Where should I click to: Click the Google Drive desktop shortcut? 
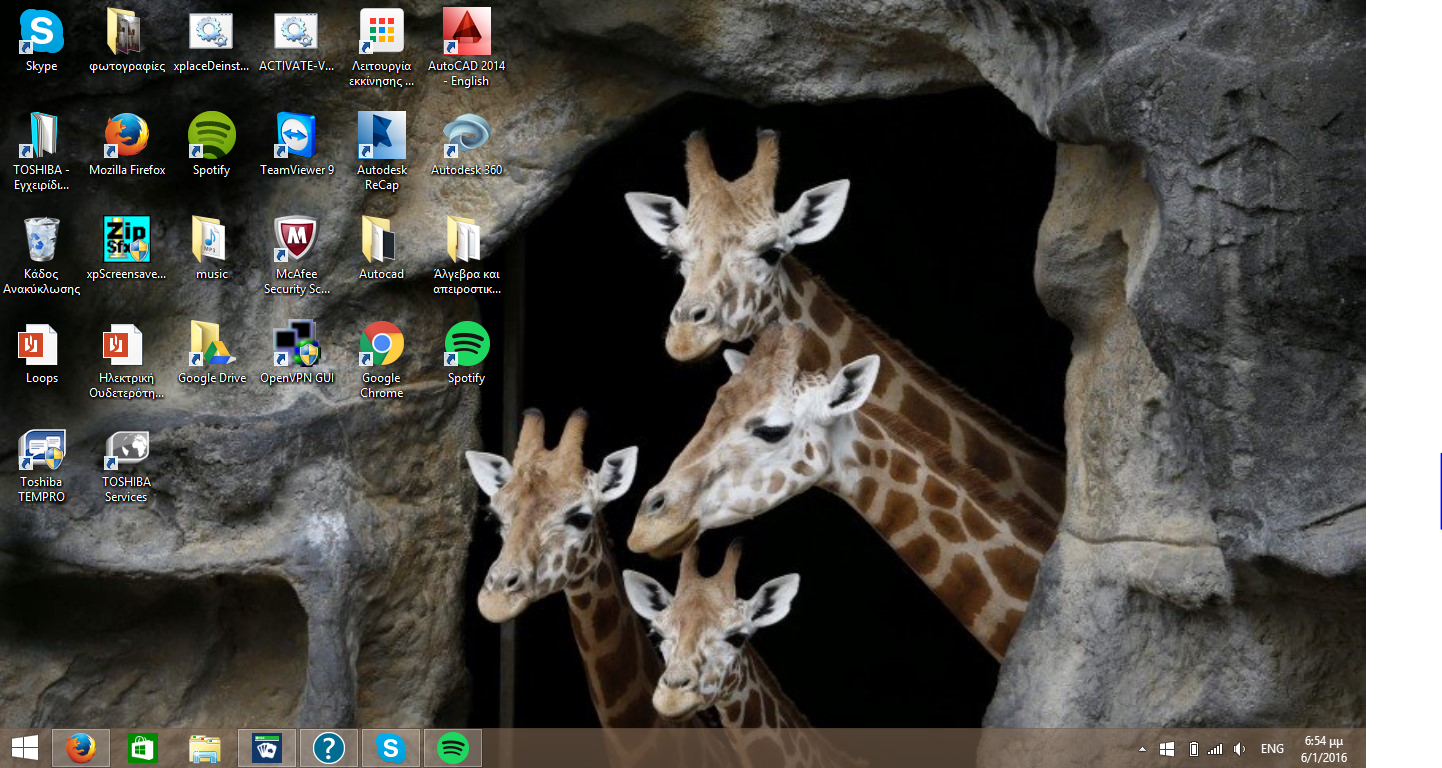pyautogui.click(x=212, y=354)
